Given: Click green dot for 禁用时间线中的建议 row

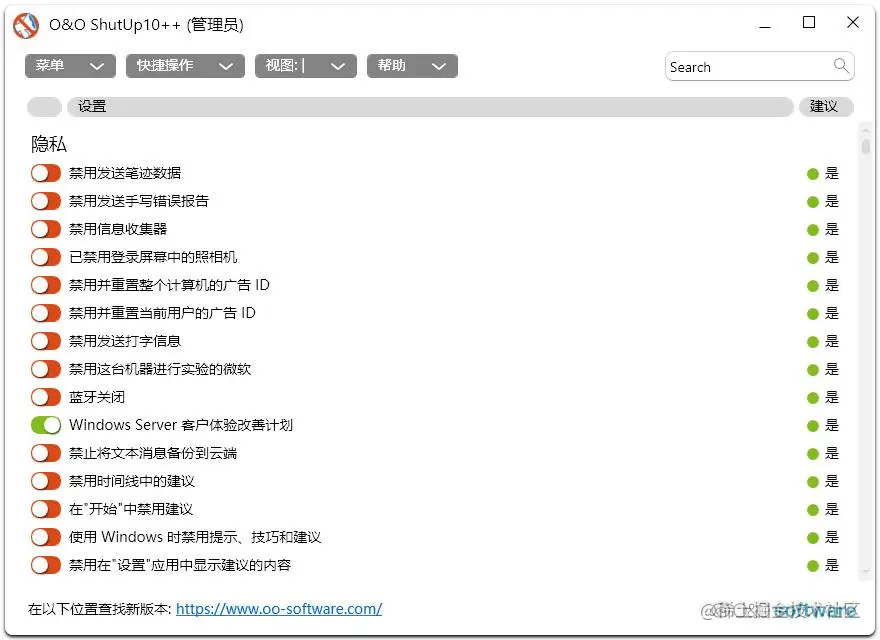Looking at the screenshot, I should pyautogui.click(x=813, y=482).
